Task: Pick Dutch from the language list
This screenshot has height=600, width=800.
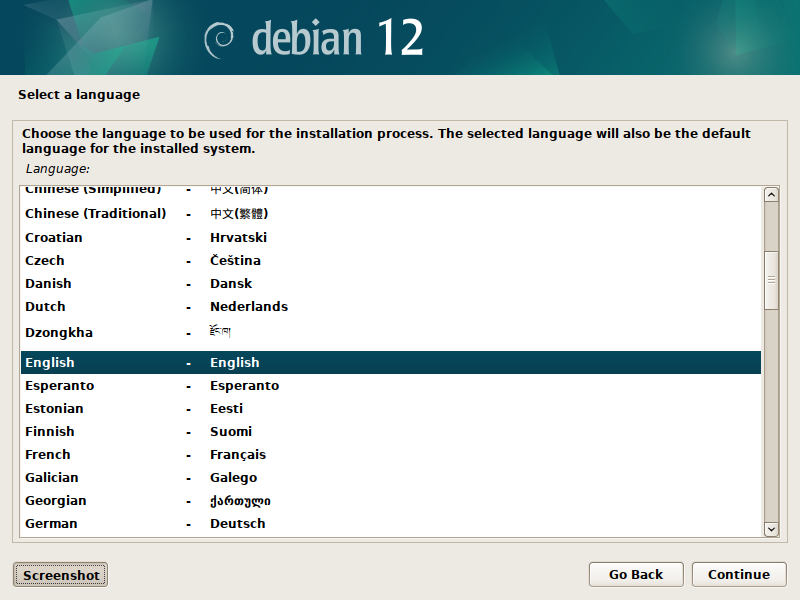Action: click(x=391, y=306)
